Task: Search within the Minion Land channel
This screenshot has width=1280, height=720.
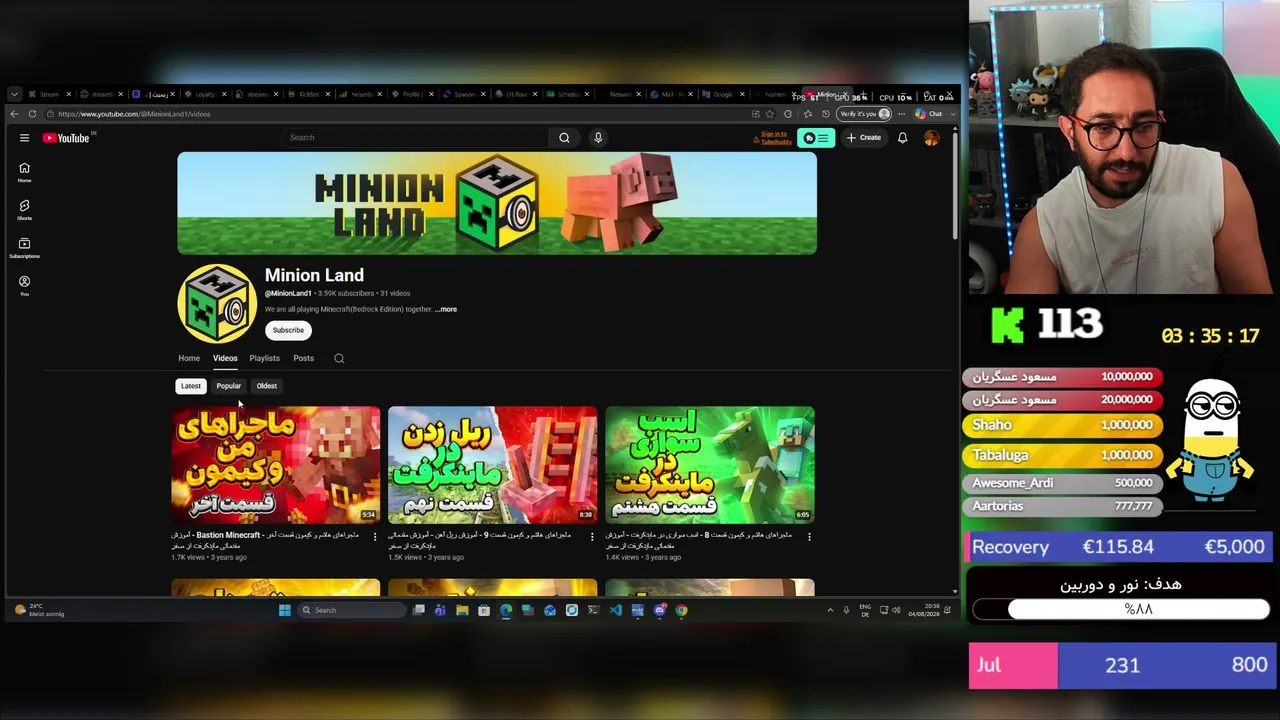Action: (339, 358)
